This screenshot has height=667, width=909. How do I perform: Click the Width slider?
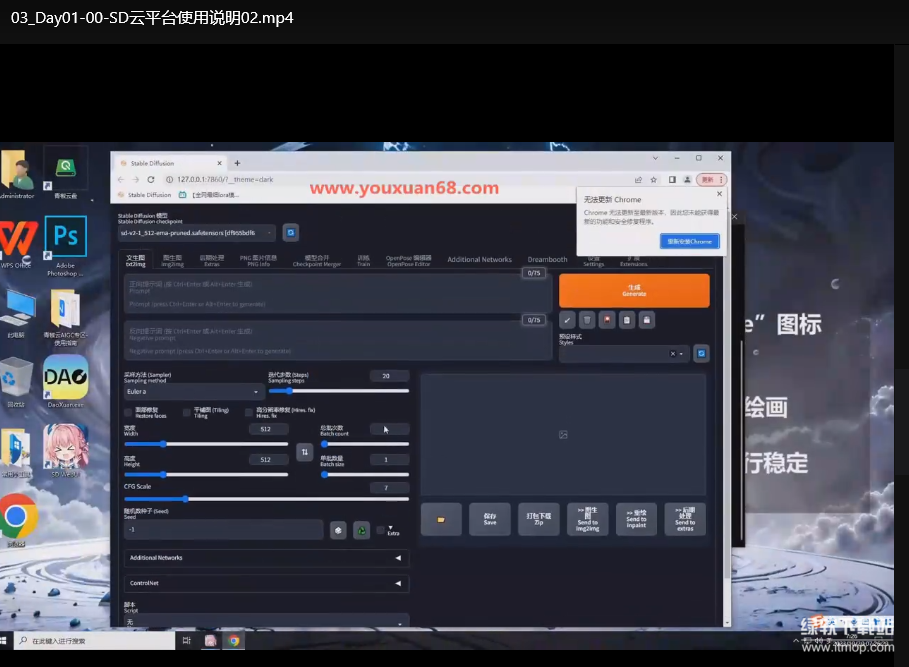click(206, 444)
